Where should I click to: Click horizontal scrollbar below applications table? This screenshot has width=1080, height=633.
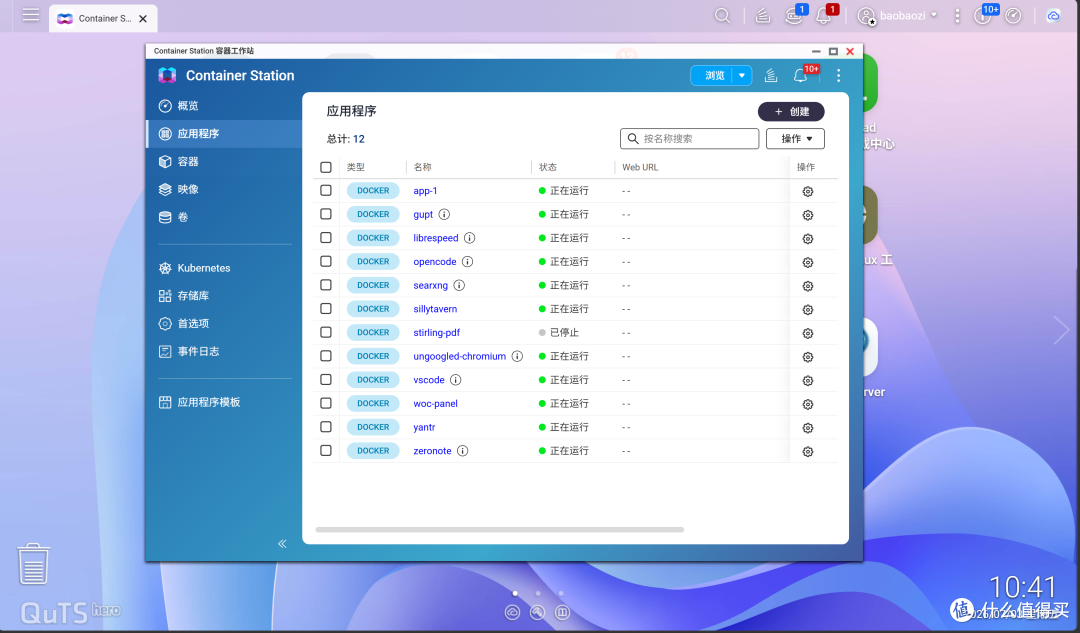pos(499,530)
